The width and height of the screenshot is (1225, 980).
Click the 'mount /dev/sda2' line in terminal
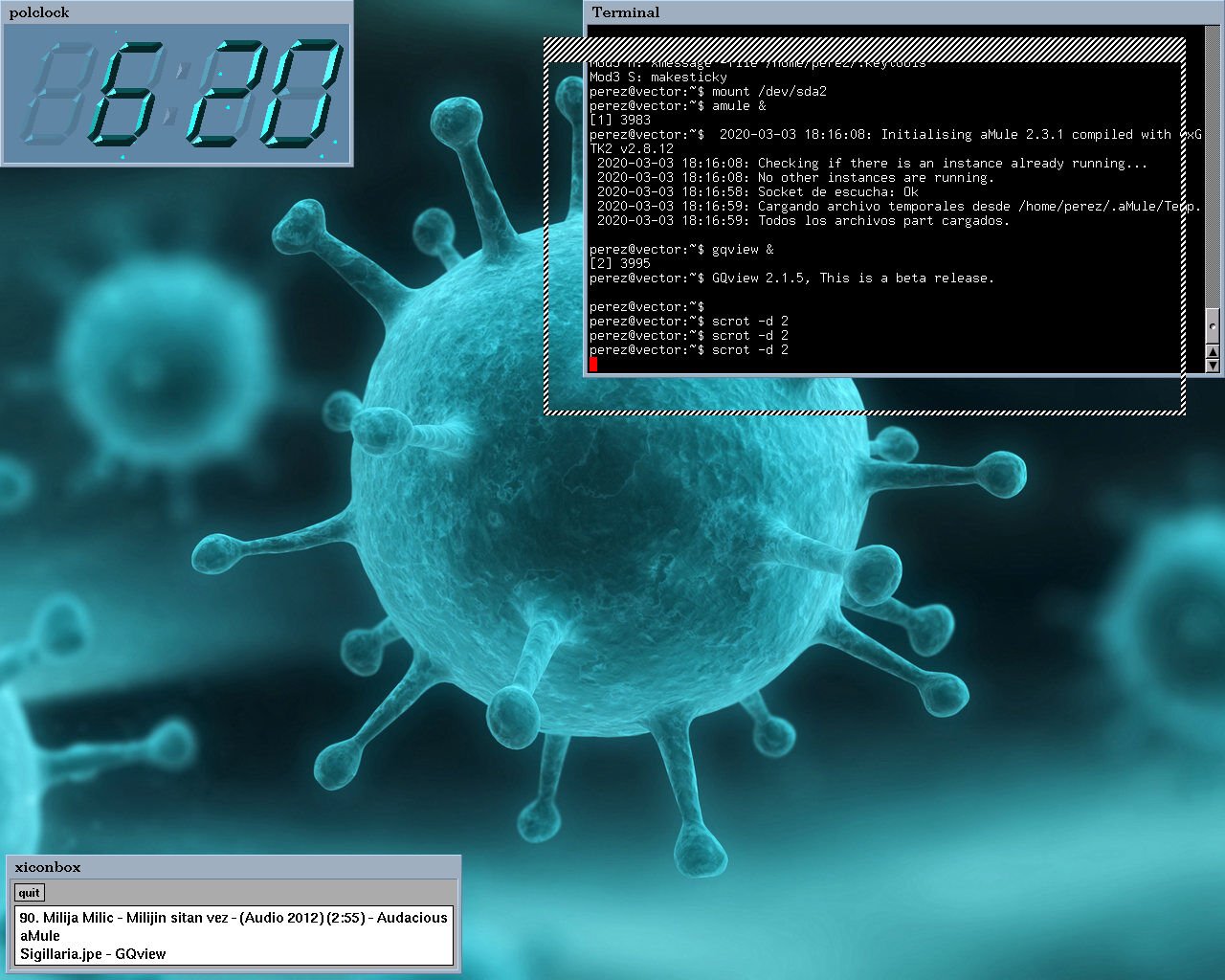pyautogui.click(x=708, y=91)
